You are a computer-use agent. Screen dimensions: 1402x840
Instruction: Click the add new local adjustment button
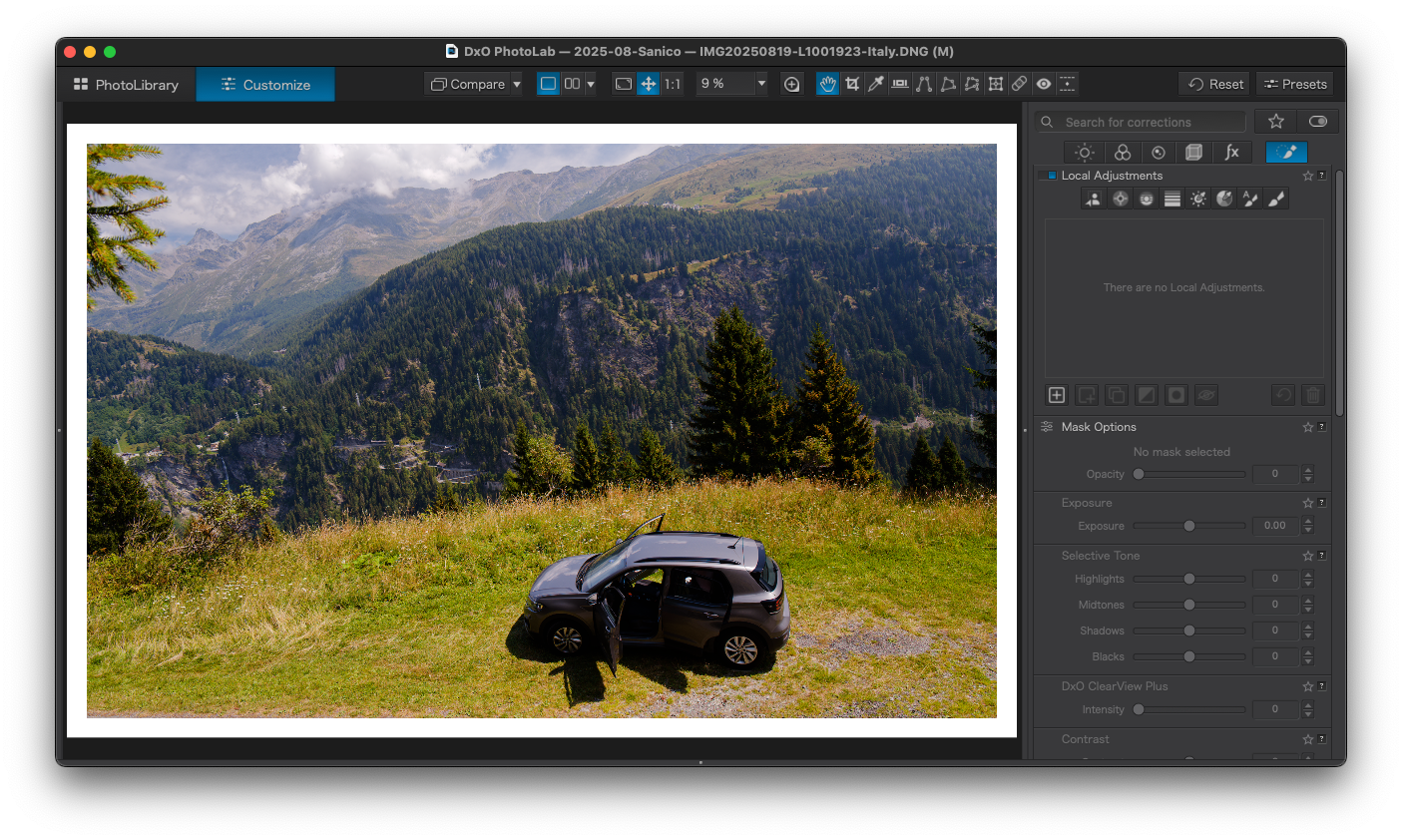click(x=1057, y=395)
